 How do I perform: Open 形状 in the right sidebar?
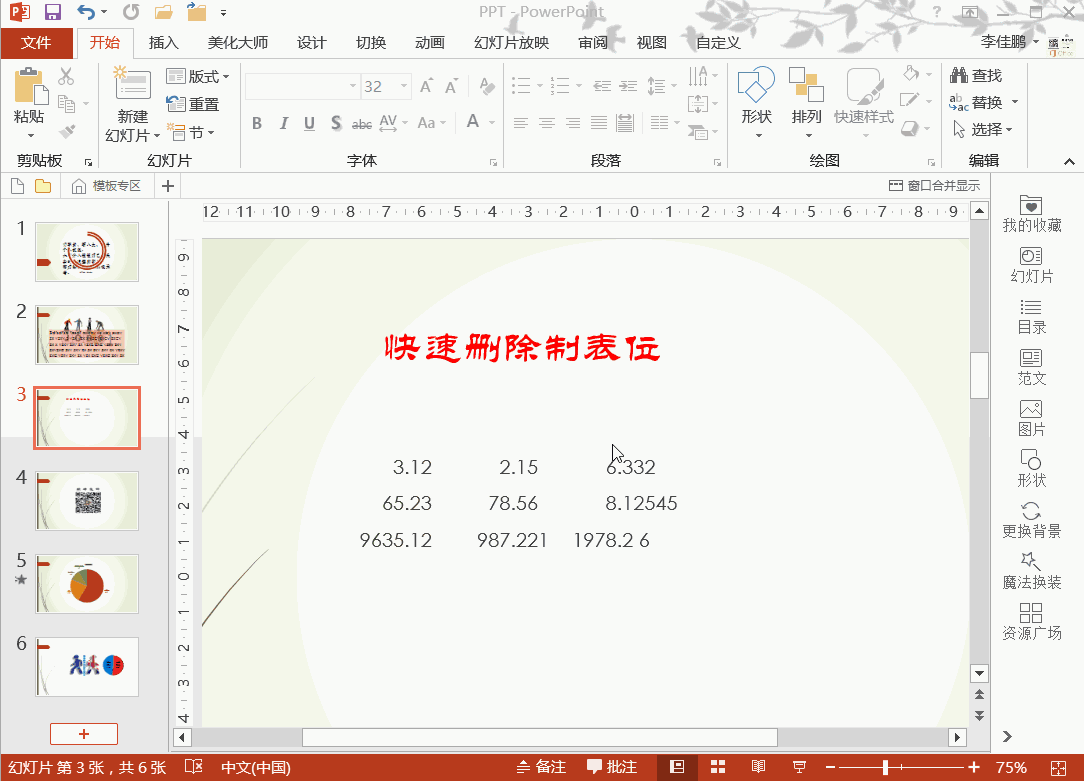[x=1031, y=469]
